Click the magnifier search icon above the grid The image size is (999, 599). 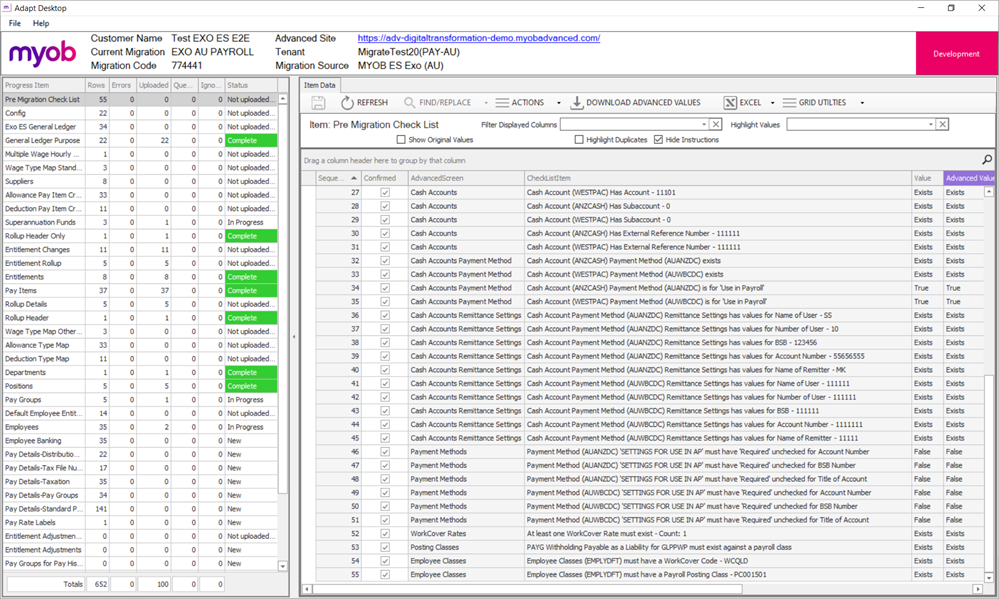coord(987,159)
